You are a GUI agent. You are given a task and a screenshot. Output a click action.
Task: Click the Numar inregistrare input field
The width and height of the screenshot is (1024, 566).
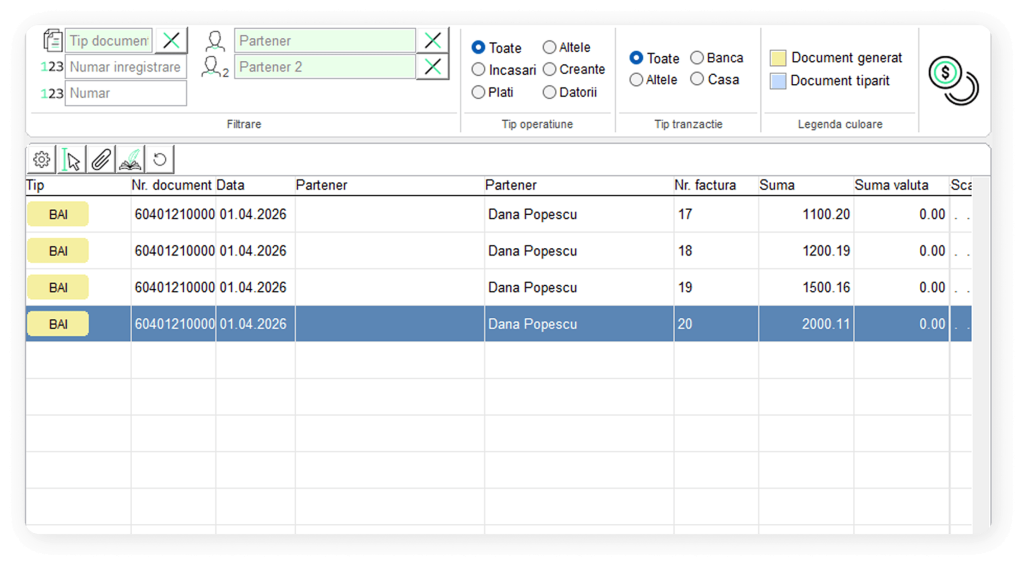tap(125, 67)
